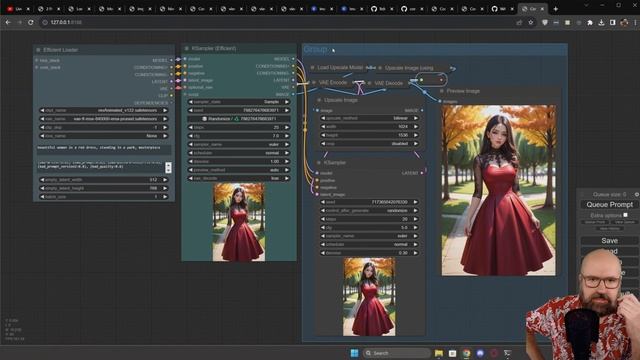The image size is (640, 360).
Task: Open sampler_name dropdown in KSampler Efficient
Action: point(239,144)
